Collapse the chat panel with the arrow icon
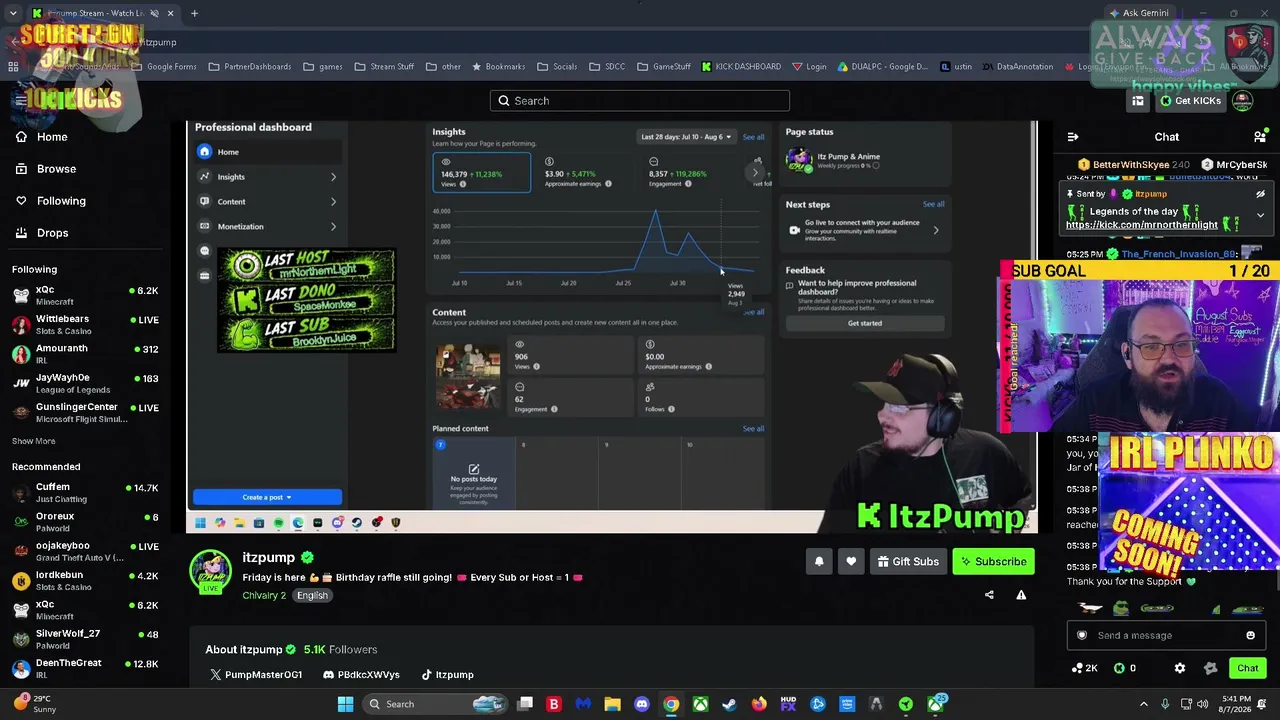Image resolution: width=1280 pixels, height=720 pixels. 1073,137
